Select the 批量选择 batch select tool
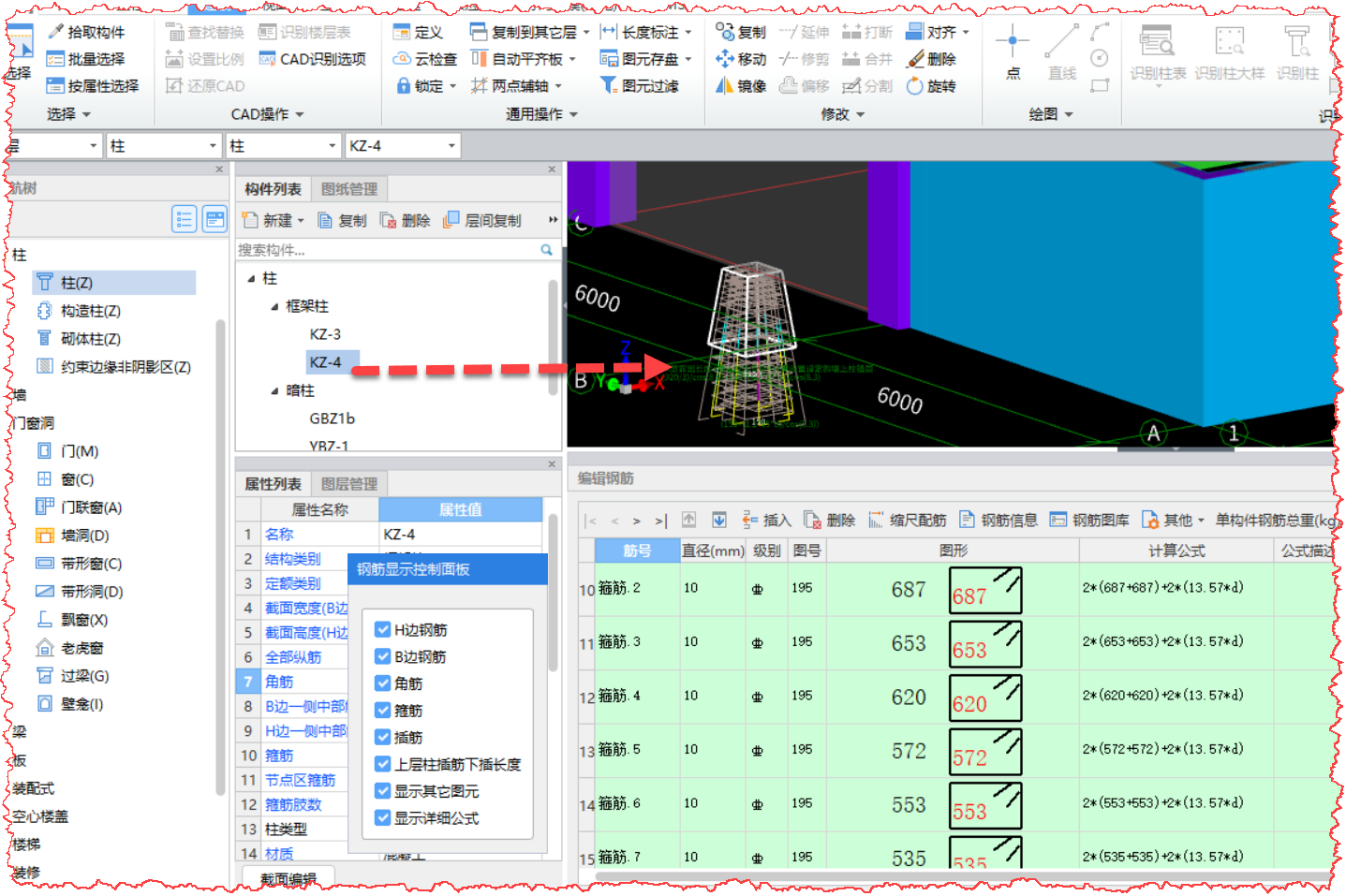 pos(86,59)
